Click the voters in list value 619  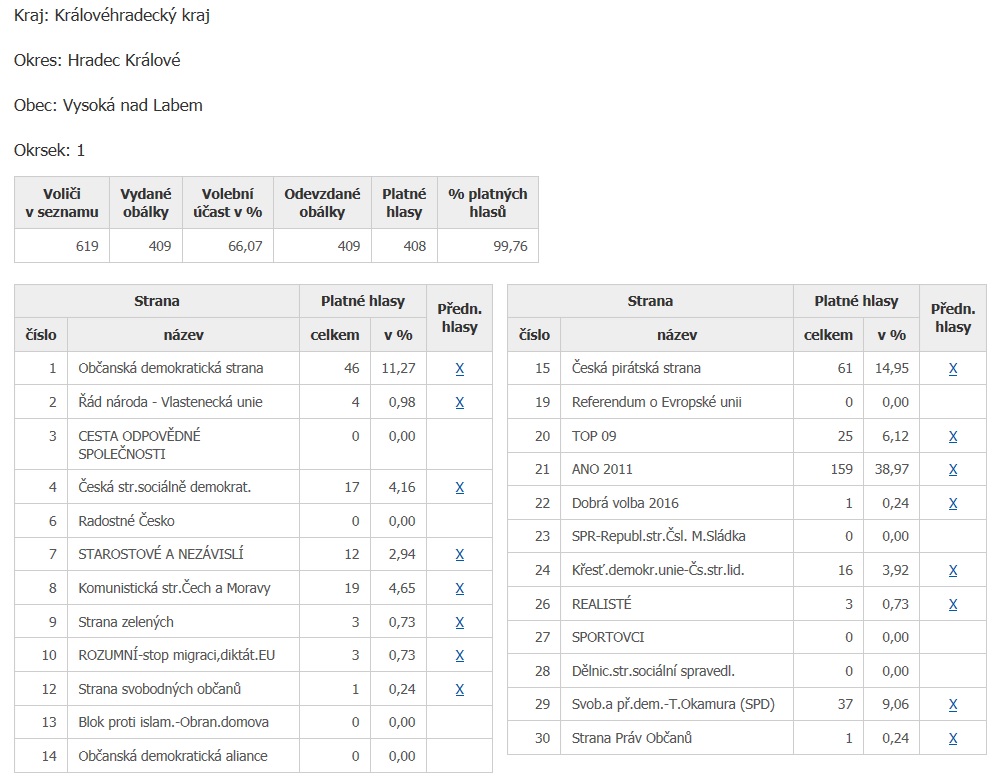[87, 246]
